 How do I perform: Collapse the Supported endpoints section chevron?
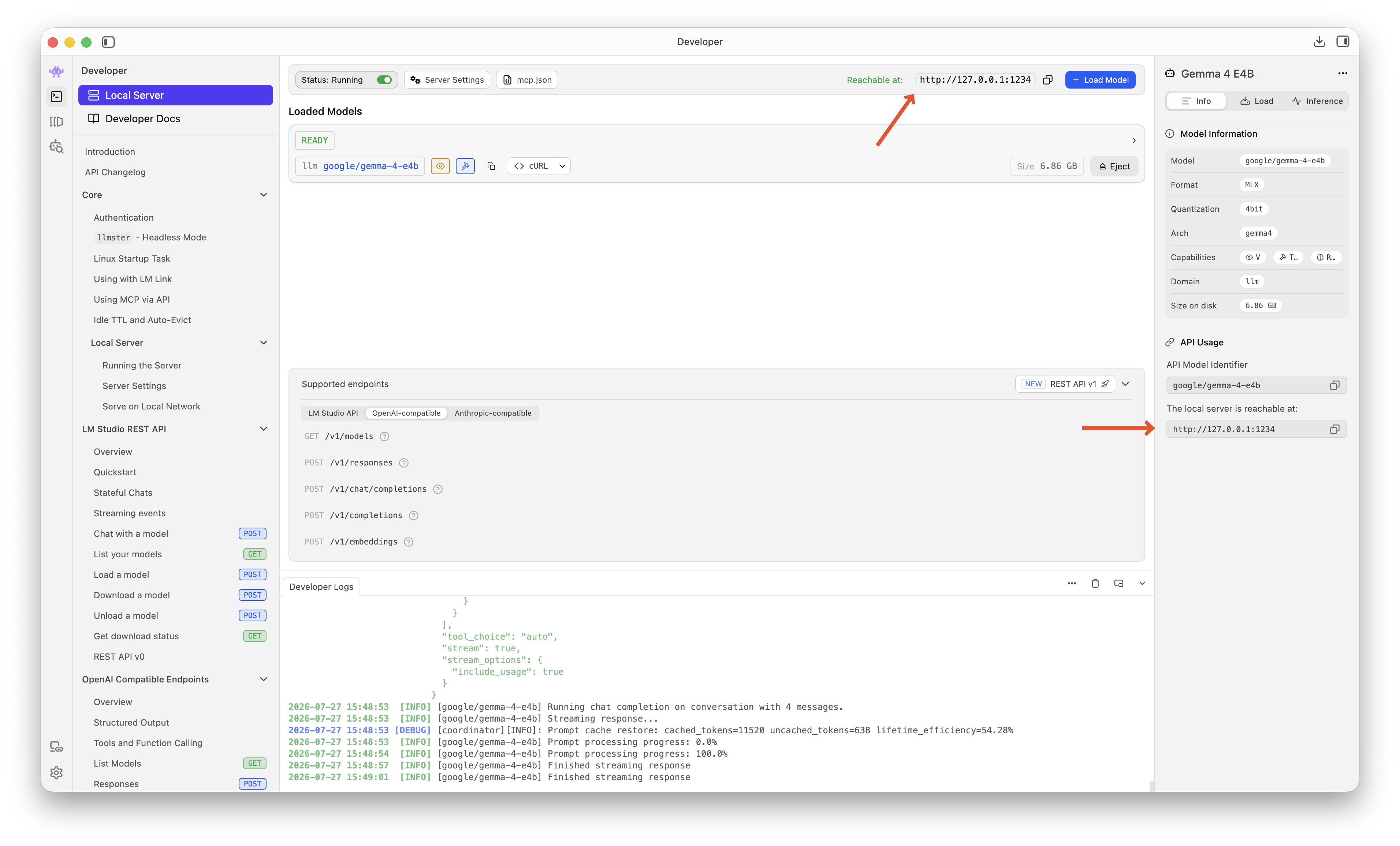tap(1125, 384)
